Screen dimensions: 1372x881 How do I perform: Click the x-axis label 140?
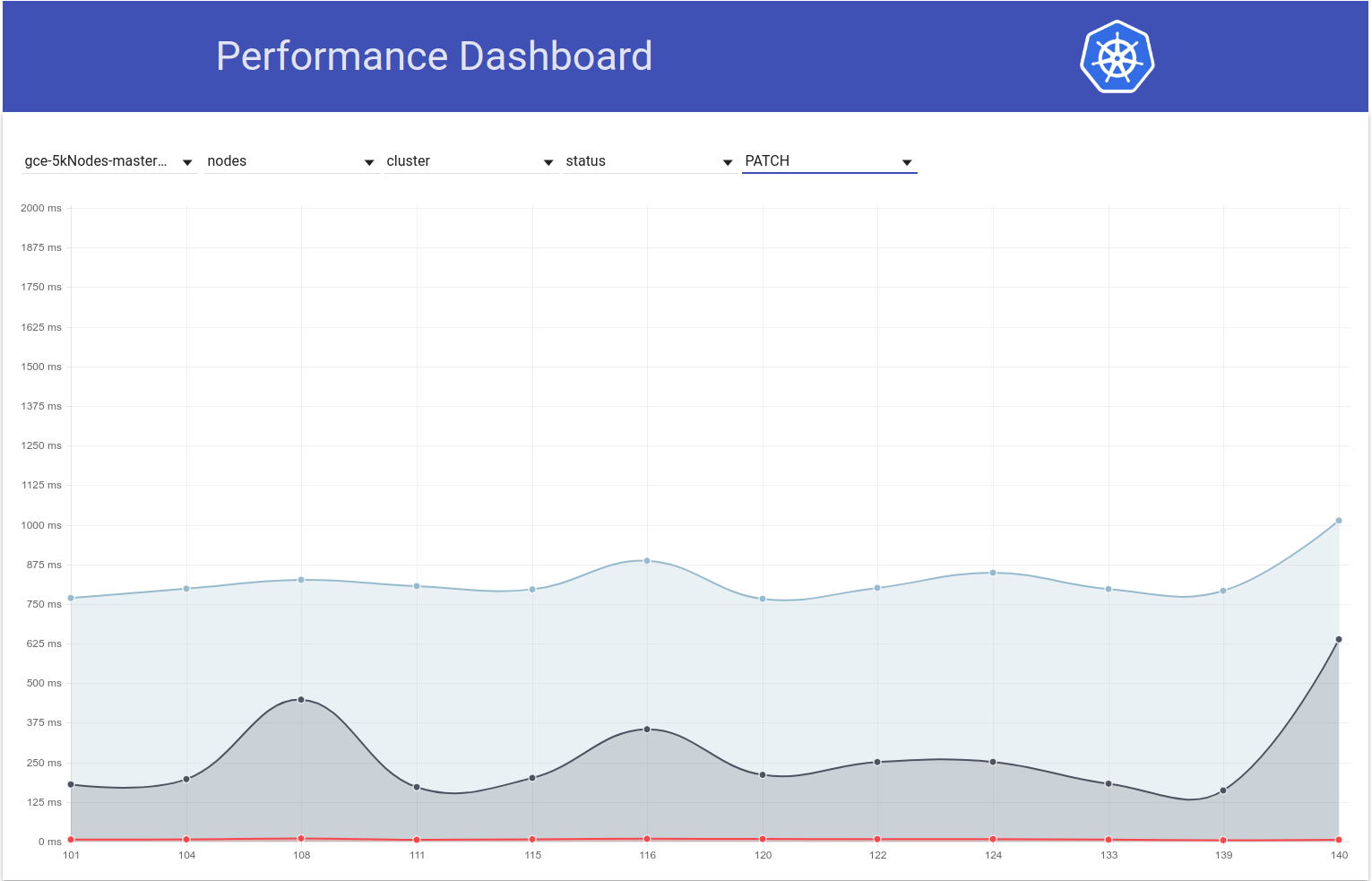(x=1339, y=855)
